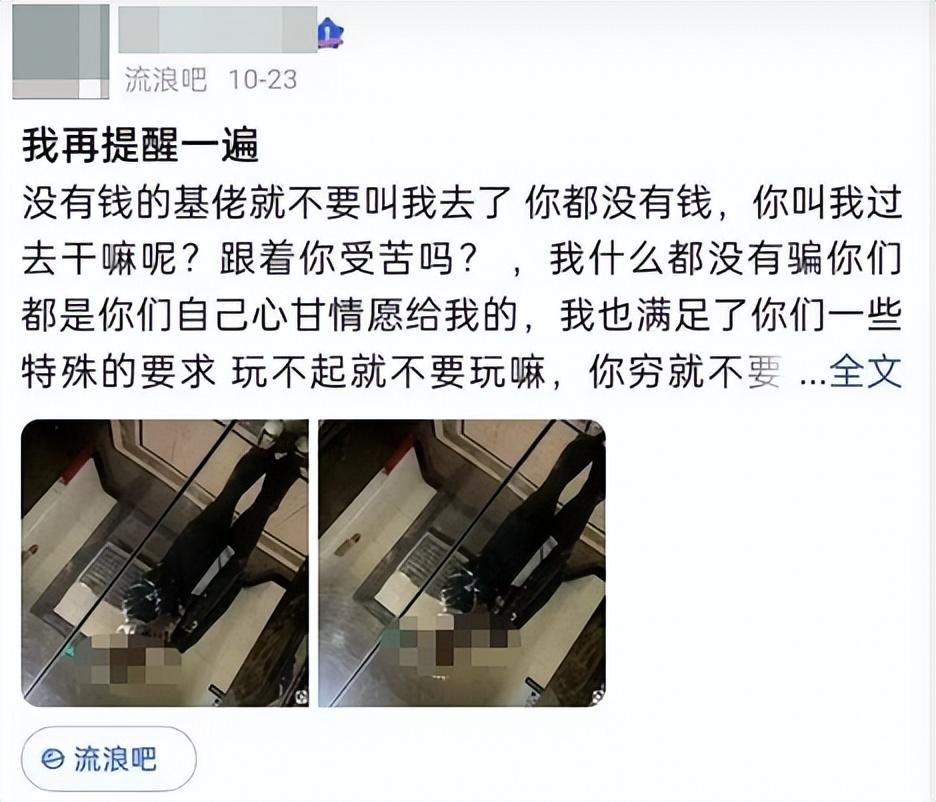
Task: Click the blue level badge beside the username
Action: point(331,32)
